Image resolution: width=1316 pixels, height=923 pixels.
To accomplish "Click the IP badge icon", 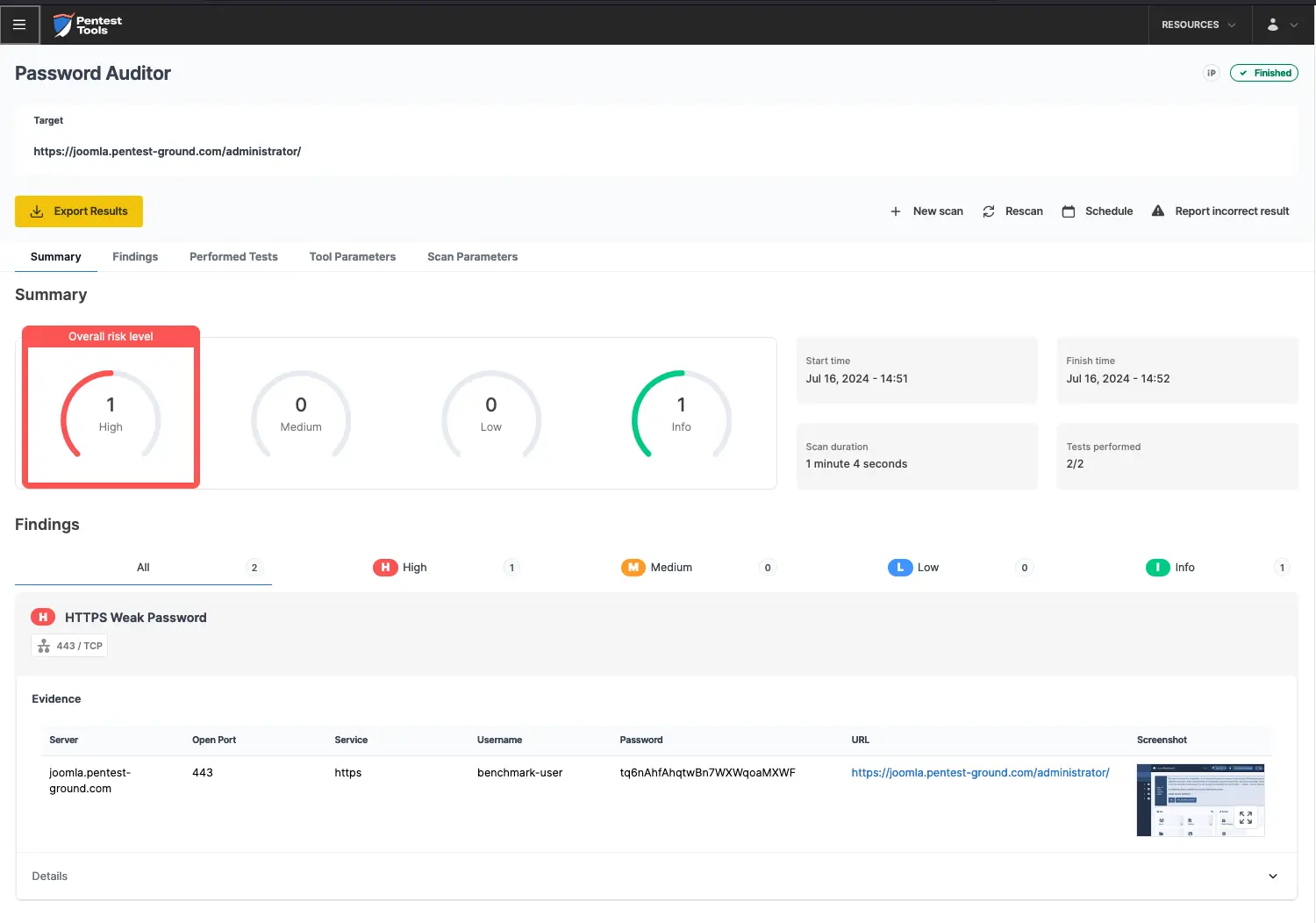I will (x=1212, y=73).
